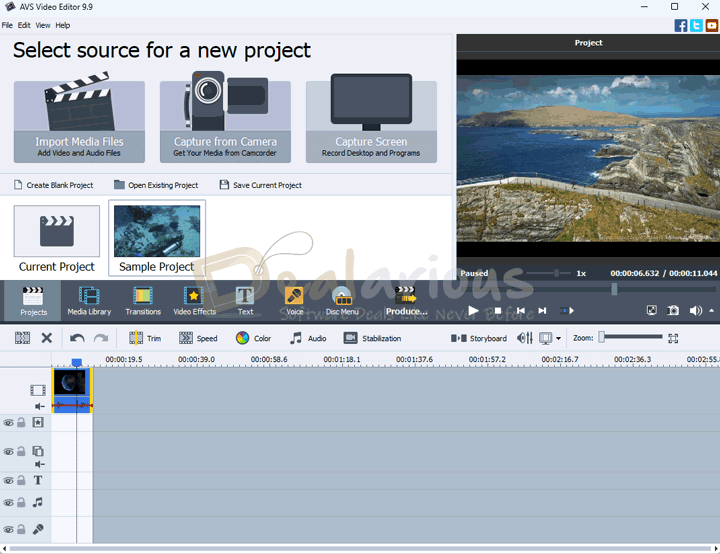This screenshot has width=720, height=554.
Task: Adjust the playback speed slider
Action: pos(556,273)
